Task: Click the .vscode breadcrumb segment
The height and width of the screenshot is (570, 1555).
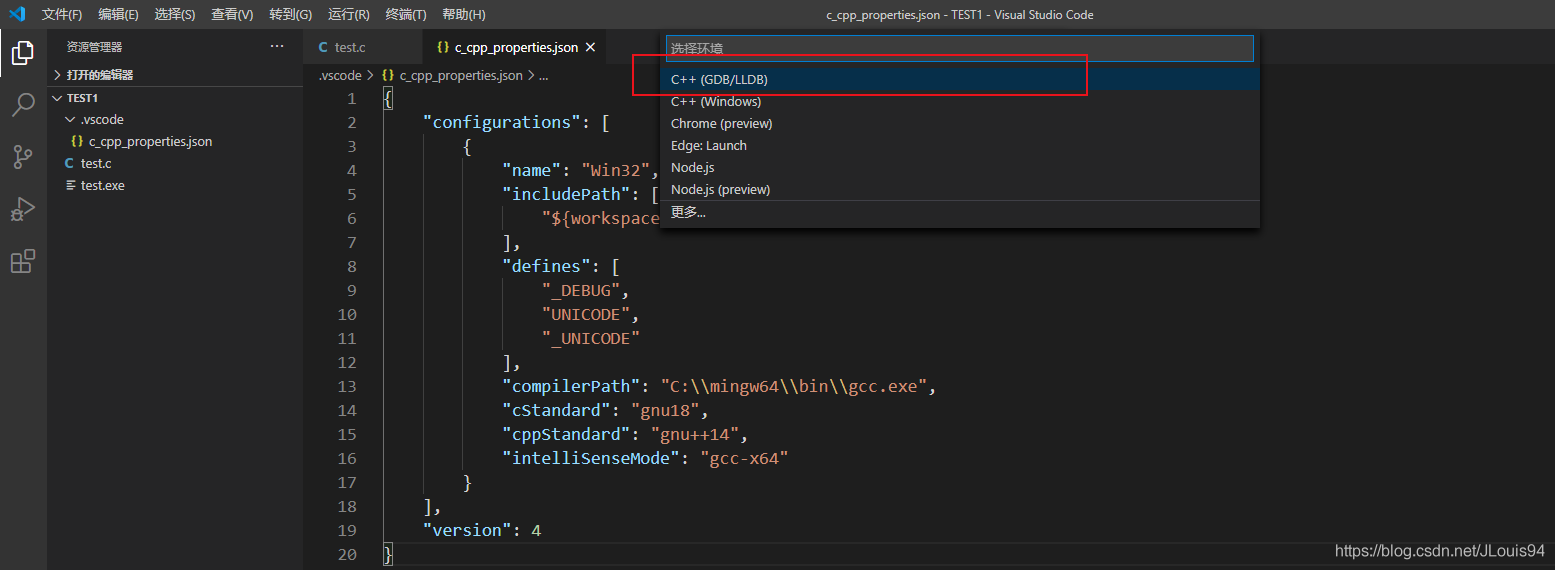Action: pyautogui.click(x=340, y=75)
